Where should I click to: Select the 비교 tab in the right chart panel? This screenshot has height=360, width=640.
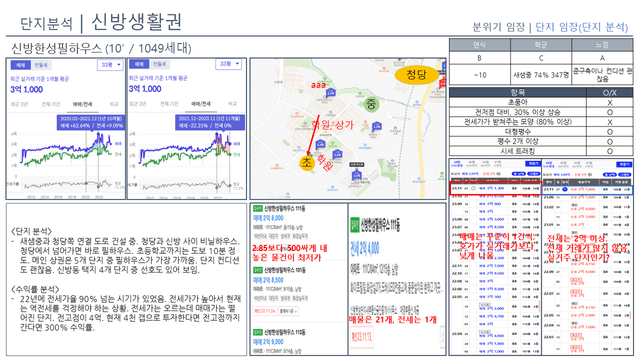click(232, 104)
